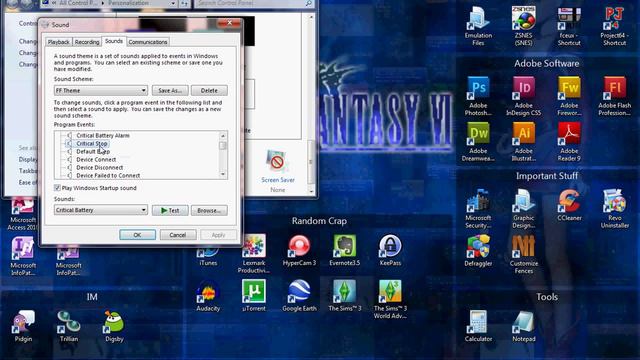Open Customize Fences icon

523,254
